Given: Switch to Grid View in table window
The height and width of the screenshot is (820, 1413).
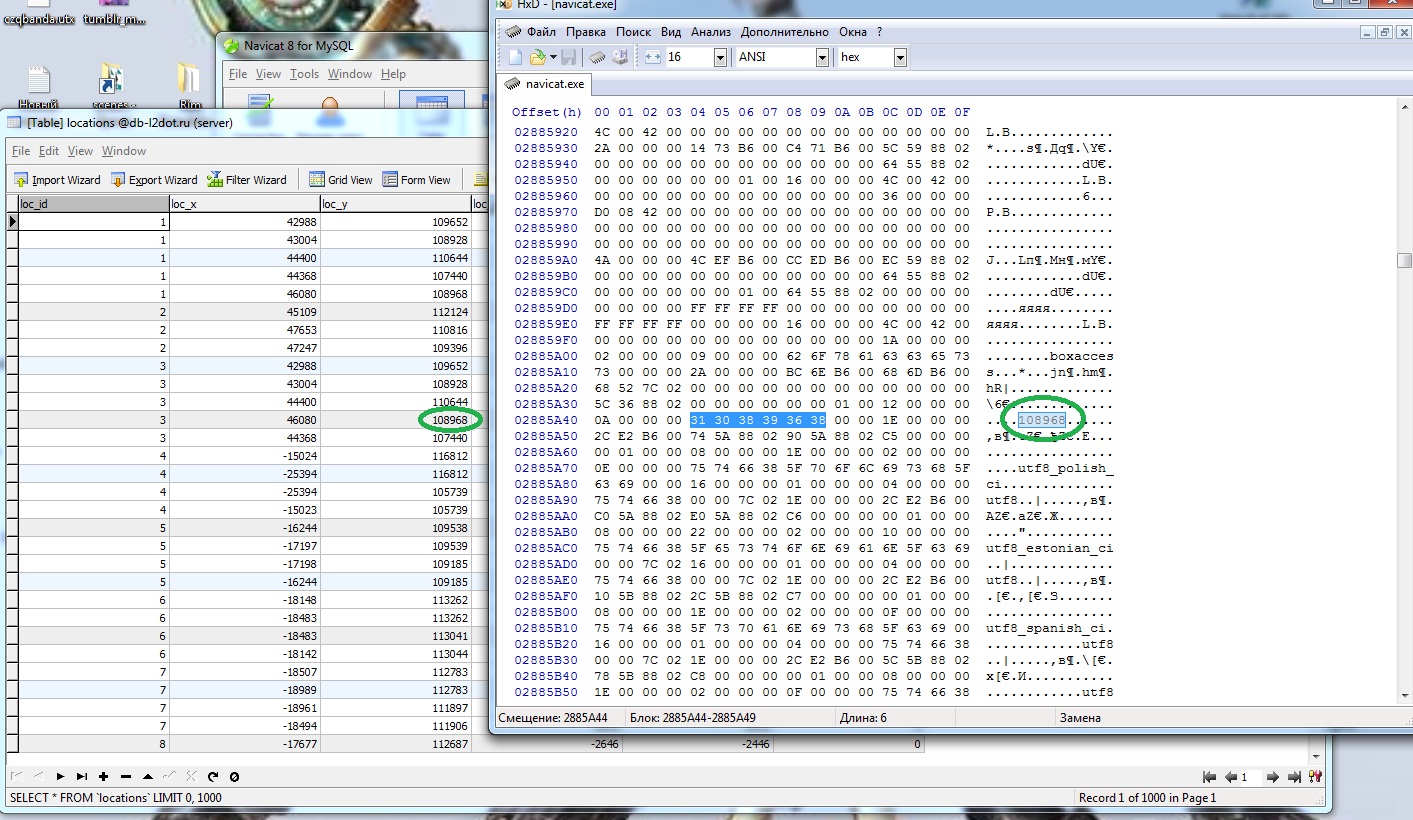Looking at the screenshot, I should point(341,180).
